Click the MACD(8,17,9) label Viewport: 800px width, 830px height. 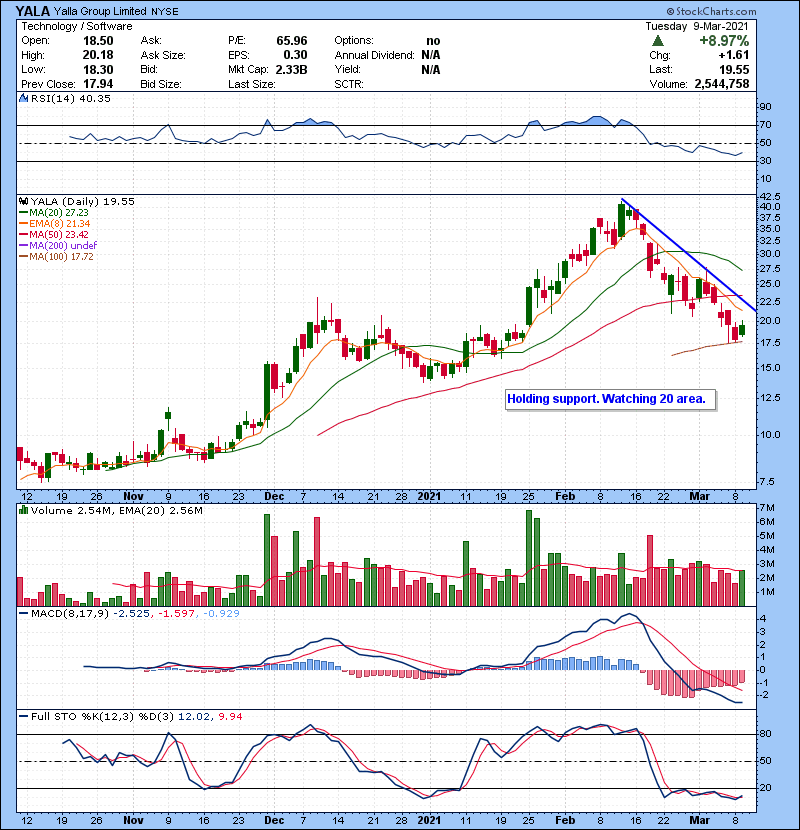(x=70, y=614)
